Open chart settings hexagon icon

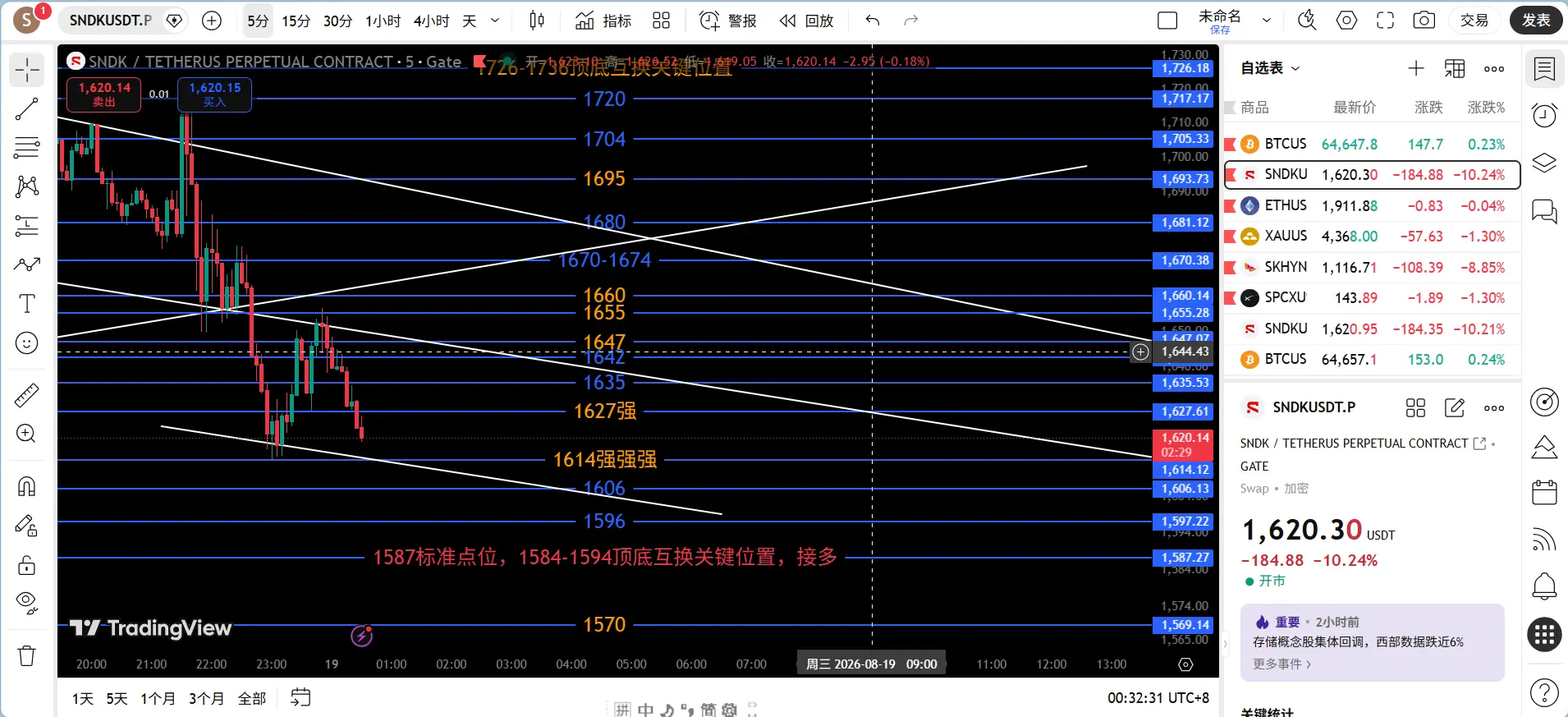[x=1347, y=21]
